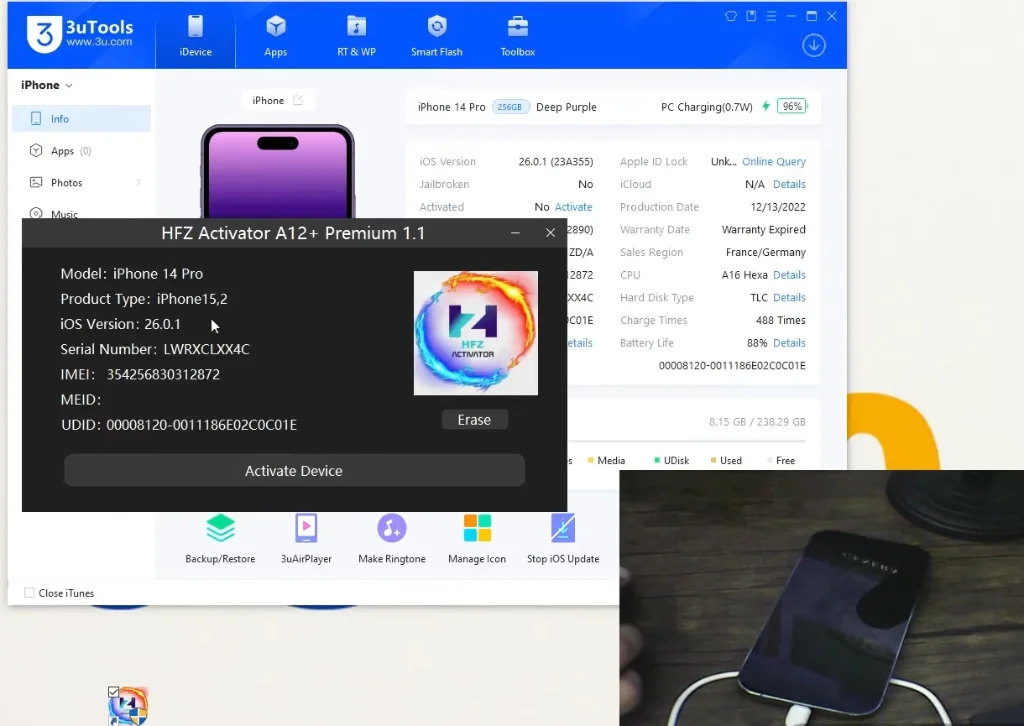Image resolution: width=1024 pixels, height=726 pixels.
Task: Click the Model iPhone 14 Pro text in HFZ Activator
Action: [x=131, y=274]
